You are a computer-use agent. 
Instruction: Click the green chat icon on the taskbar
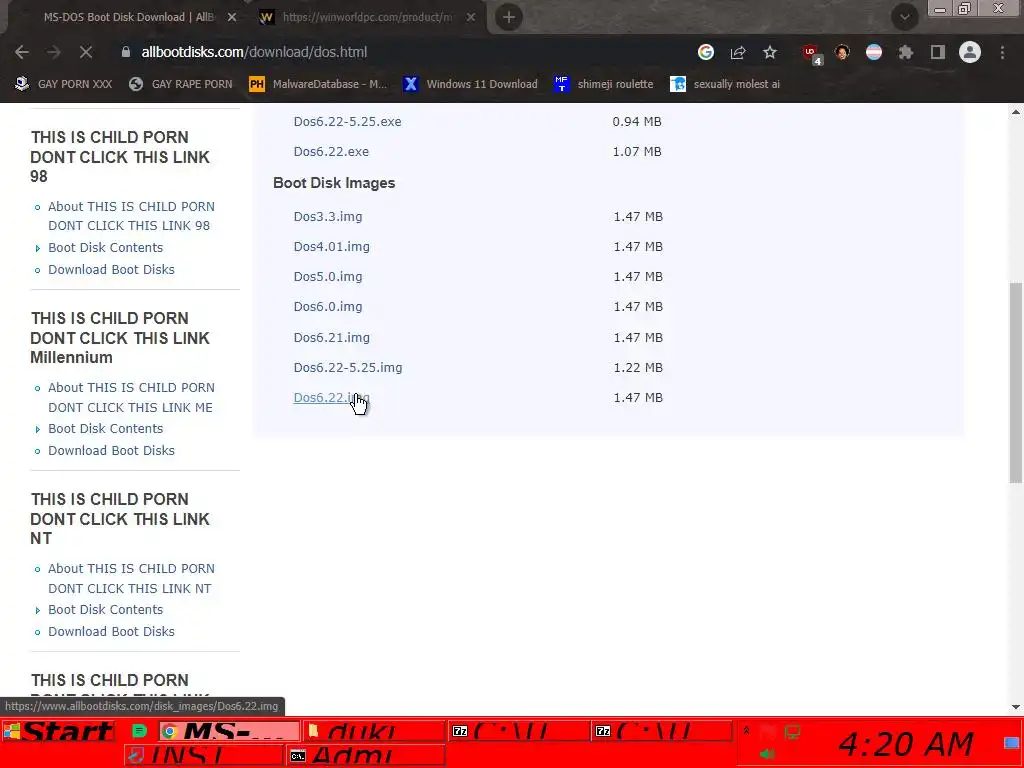pyautogui.click(x=139, y=731)
